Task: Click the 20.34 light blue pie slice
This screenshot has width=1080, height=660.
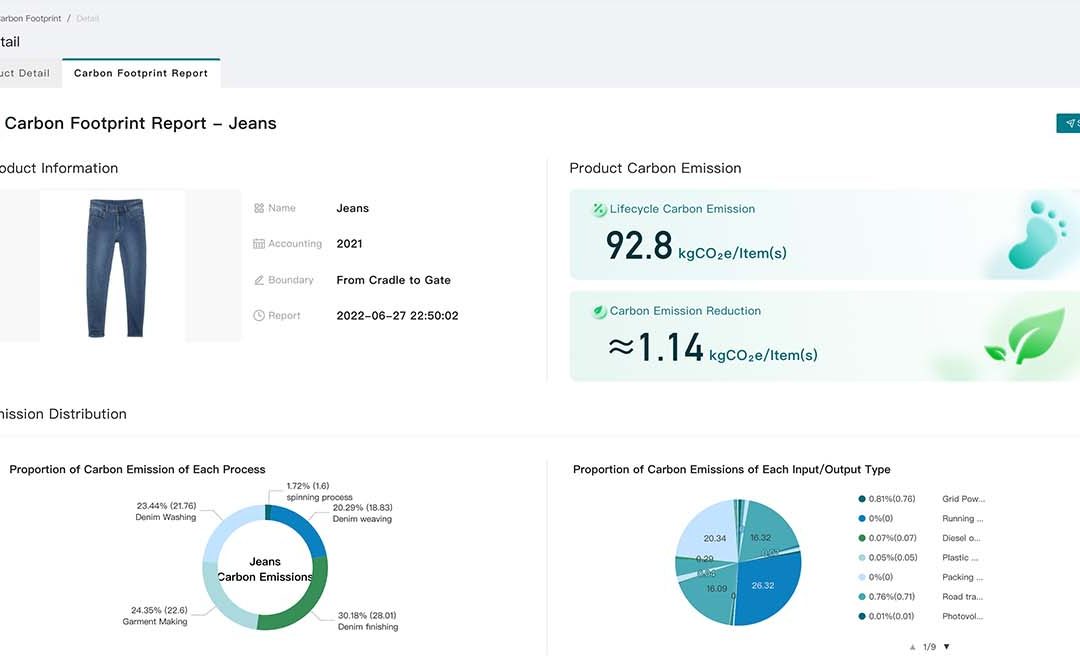Action: 709,530
